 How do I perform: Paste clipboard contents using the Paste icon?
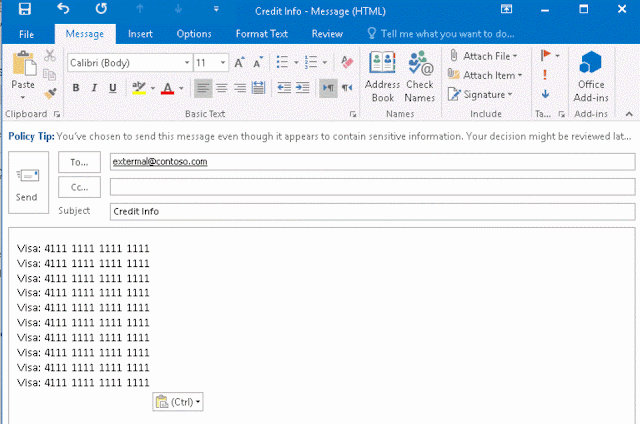coord(24,64)
